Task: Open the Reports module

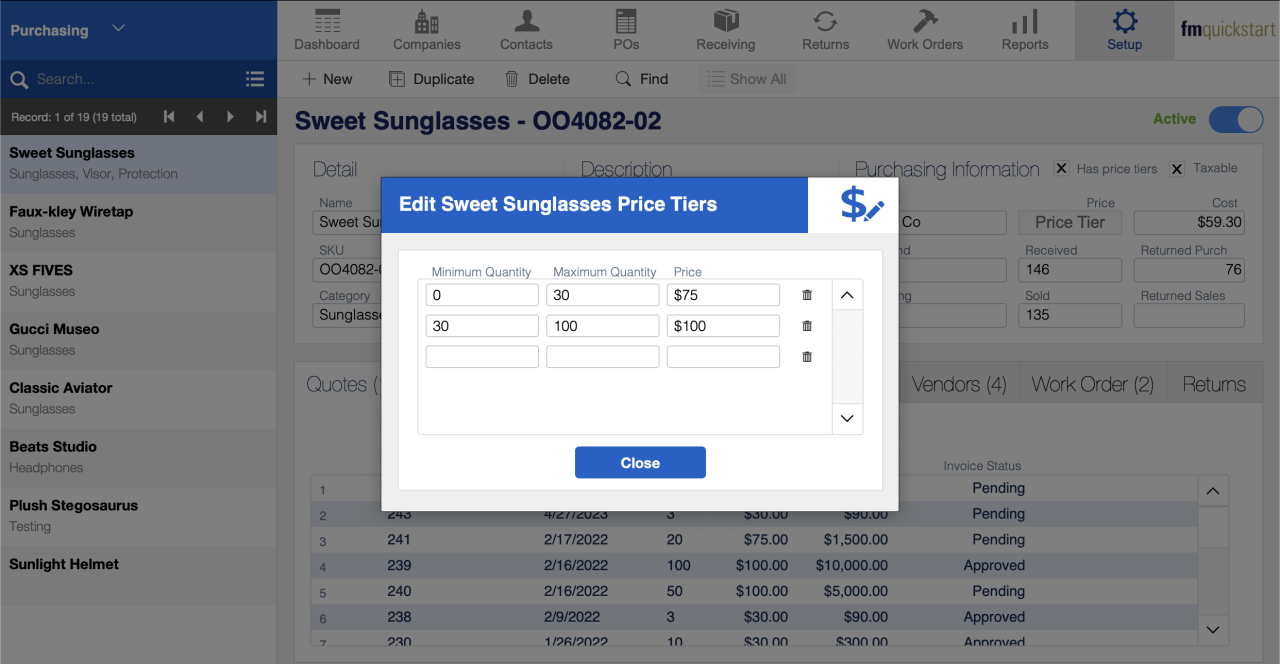Action: point(1025,30)
